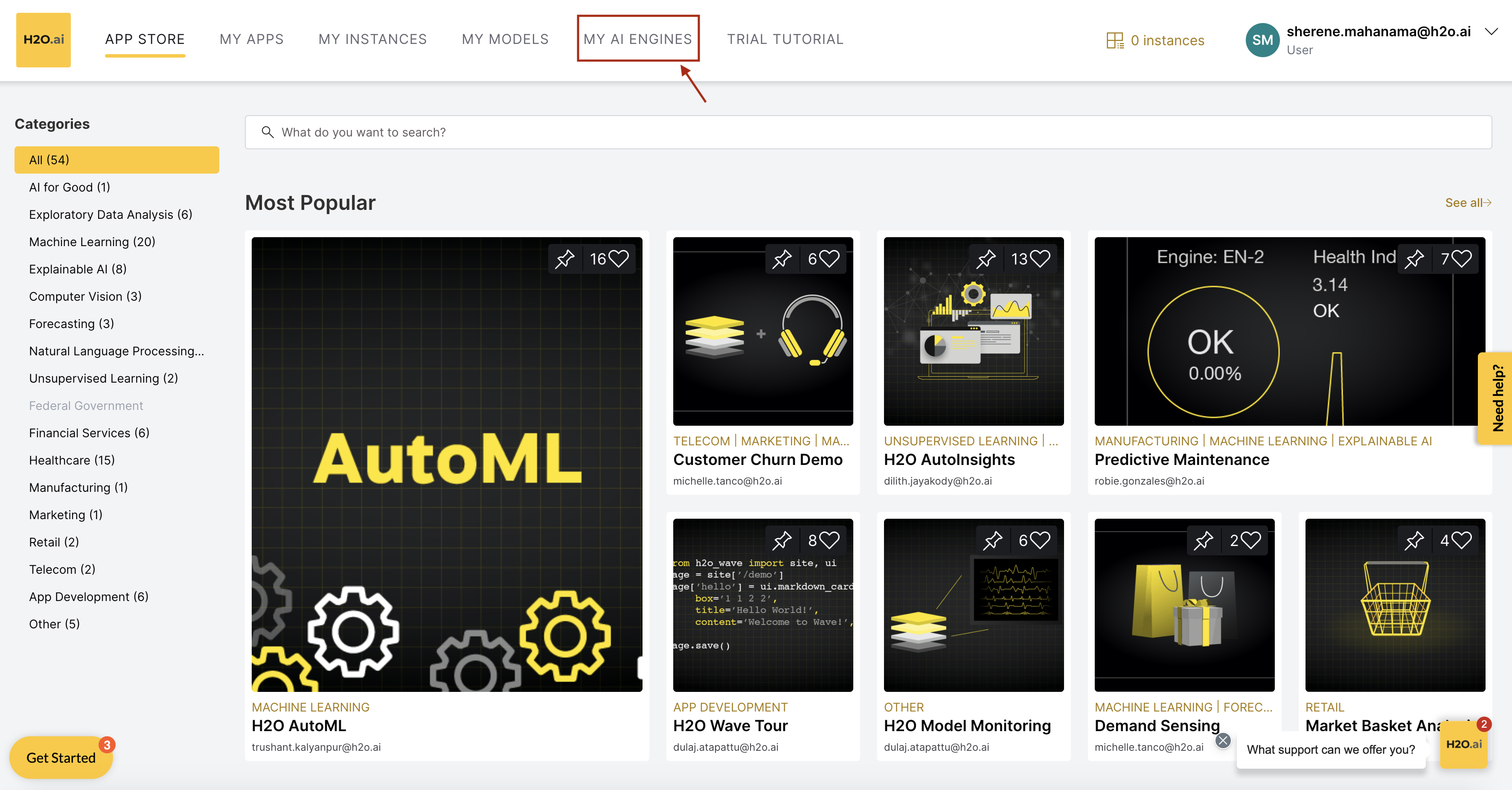Filter by Manufacturing (1) category
The image size is (1512, 790).
[79, 487]
